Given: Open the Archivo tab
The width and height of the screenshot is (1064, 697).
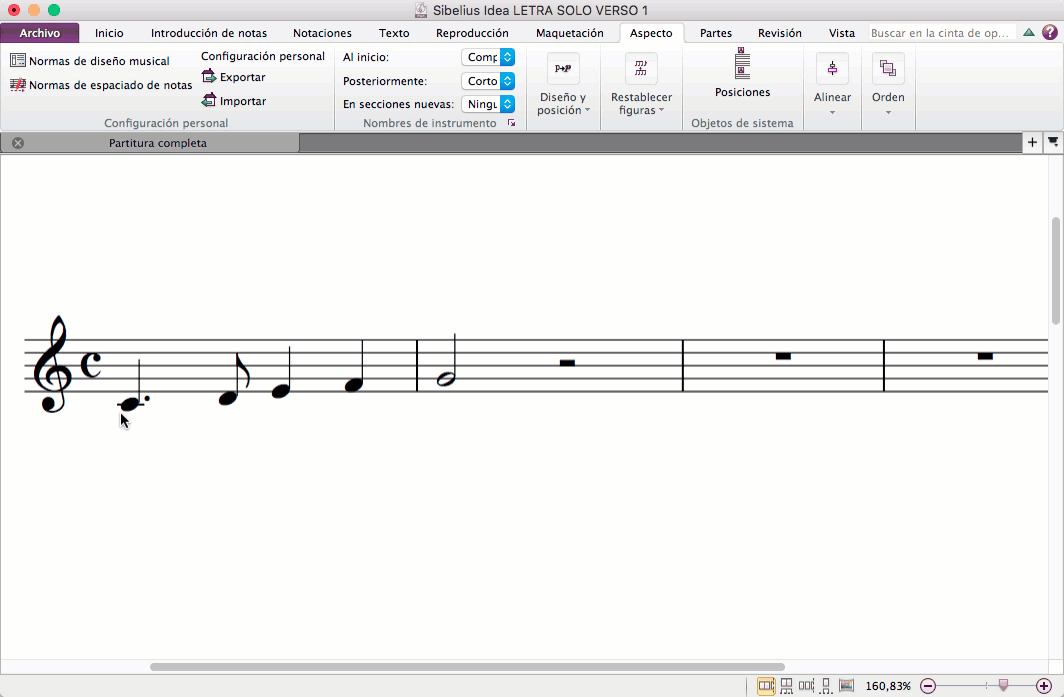Looking at the screenshot, I should tap(39, 33).
